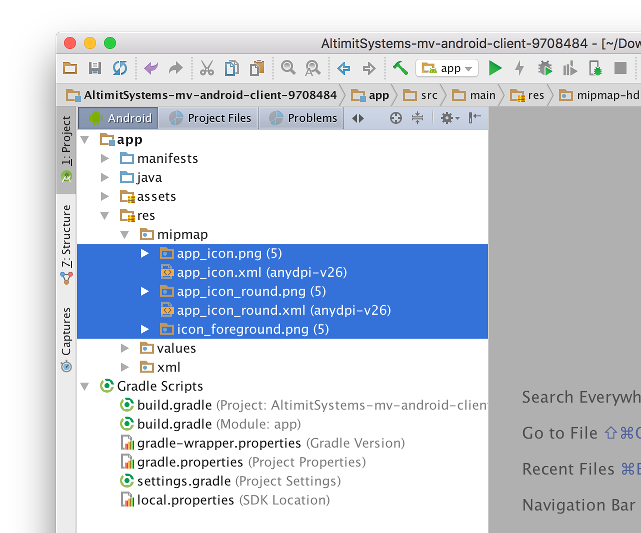Click the src breadcrumb
641x533 pixels.
(420, 95)
